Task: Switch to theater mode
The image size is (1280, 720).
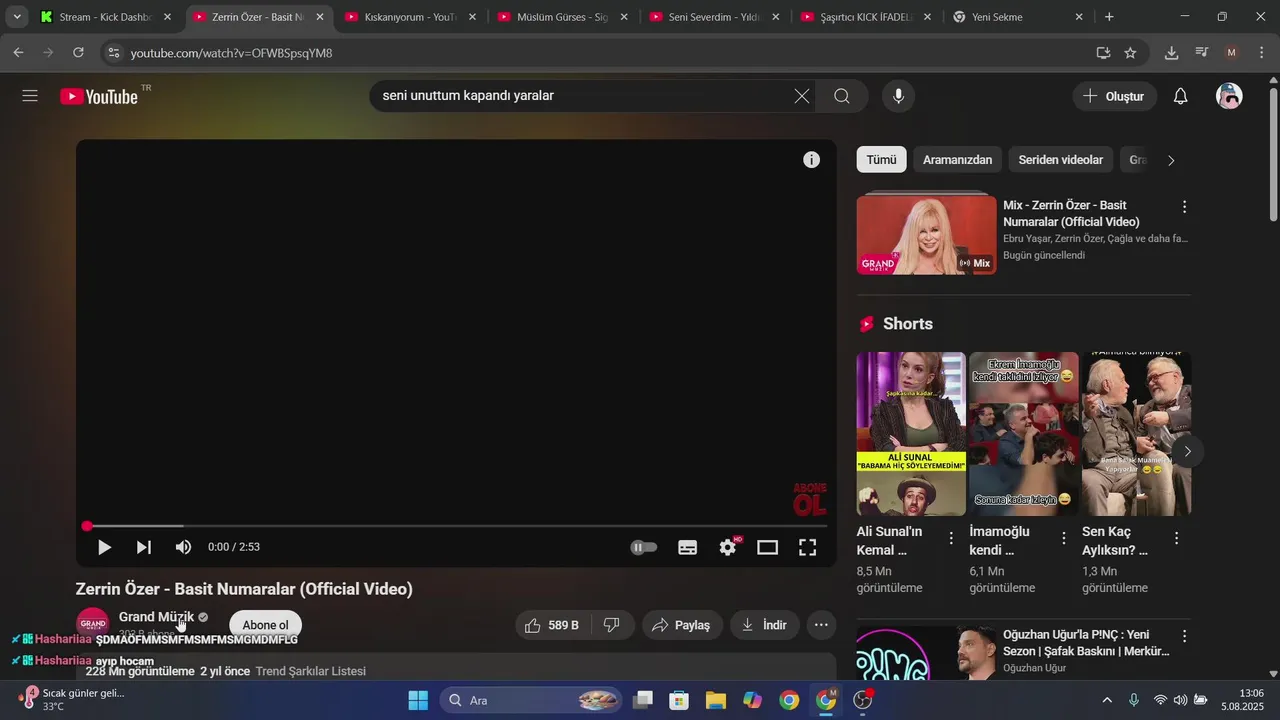Action: click(x=768, y=547)
